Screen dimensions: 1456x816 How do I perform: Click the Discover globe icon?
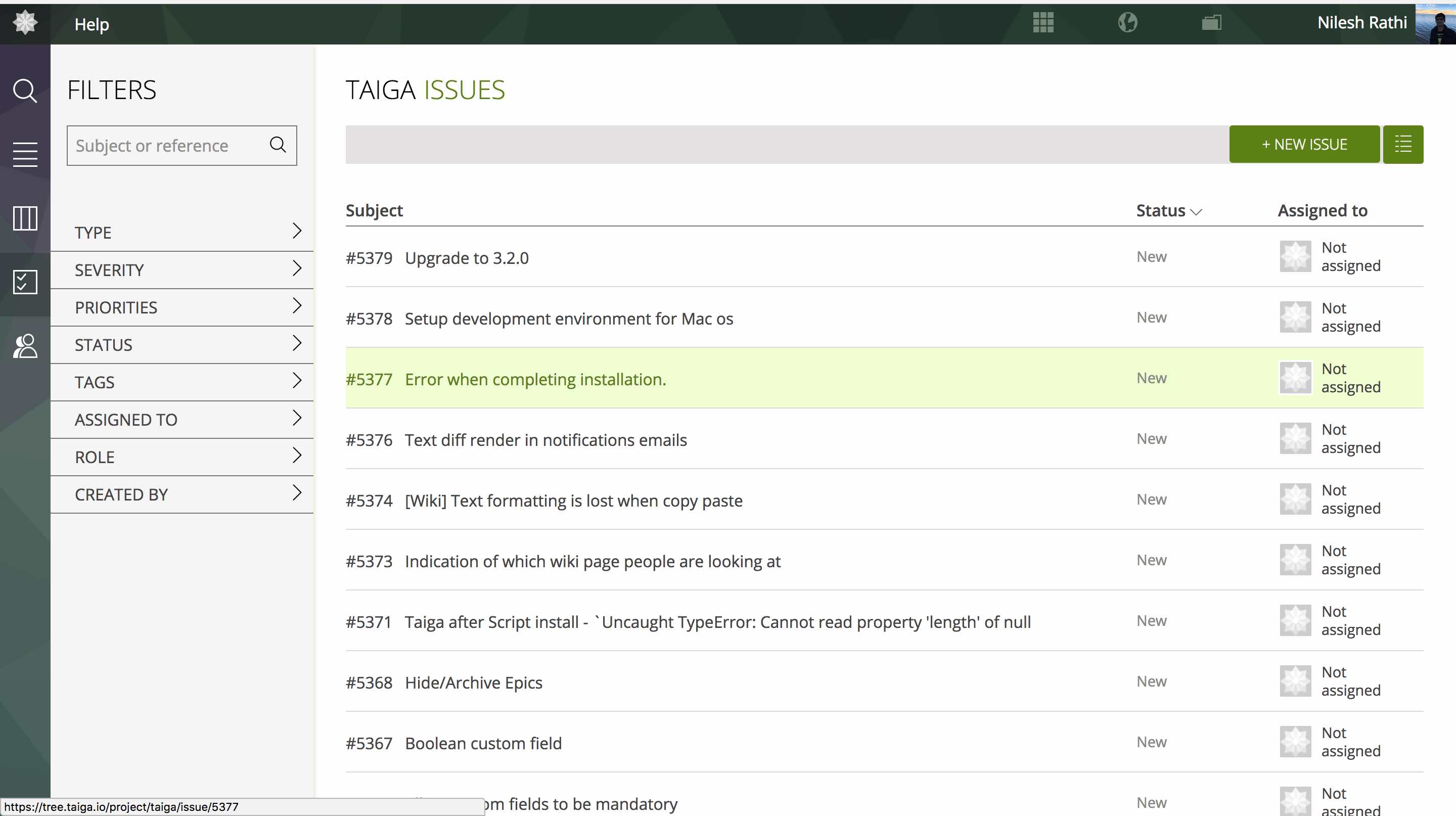(1127, 23)
